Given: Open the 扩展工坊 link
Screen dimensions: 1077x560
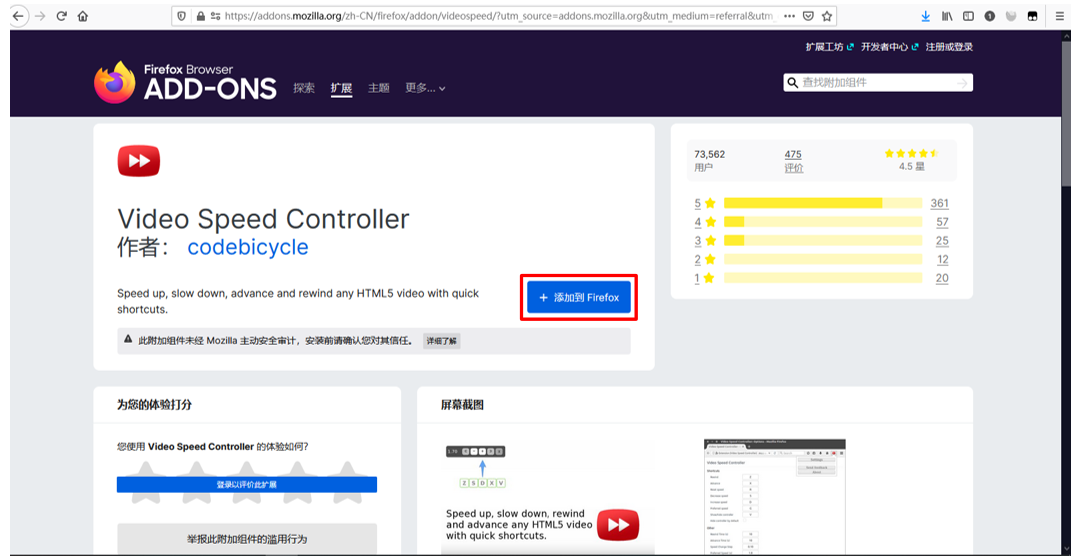Looking at the screenshot, I should point(830,47).
